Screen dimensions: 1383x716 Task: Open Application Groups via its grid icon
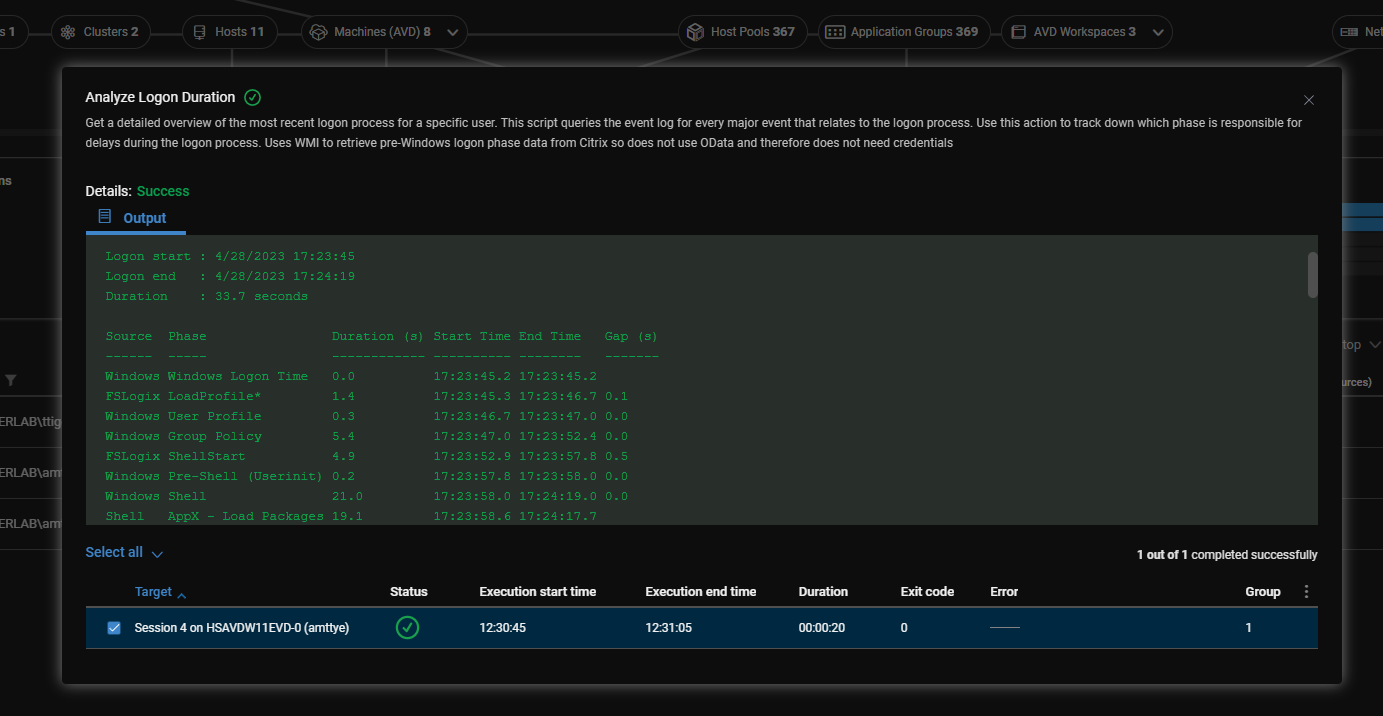(836, 31)
